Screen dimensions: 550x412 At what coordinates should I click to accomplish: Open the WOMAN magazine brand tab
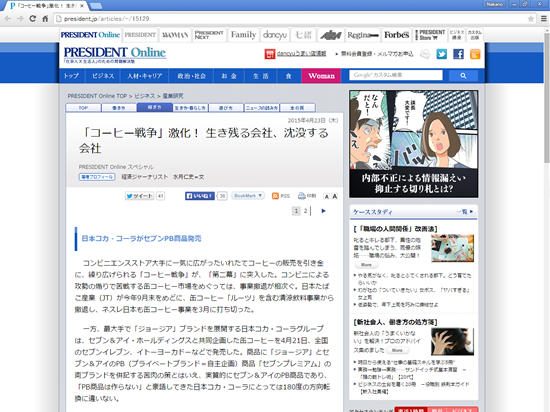pos(175,35)
